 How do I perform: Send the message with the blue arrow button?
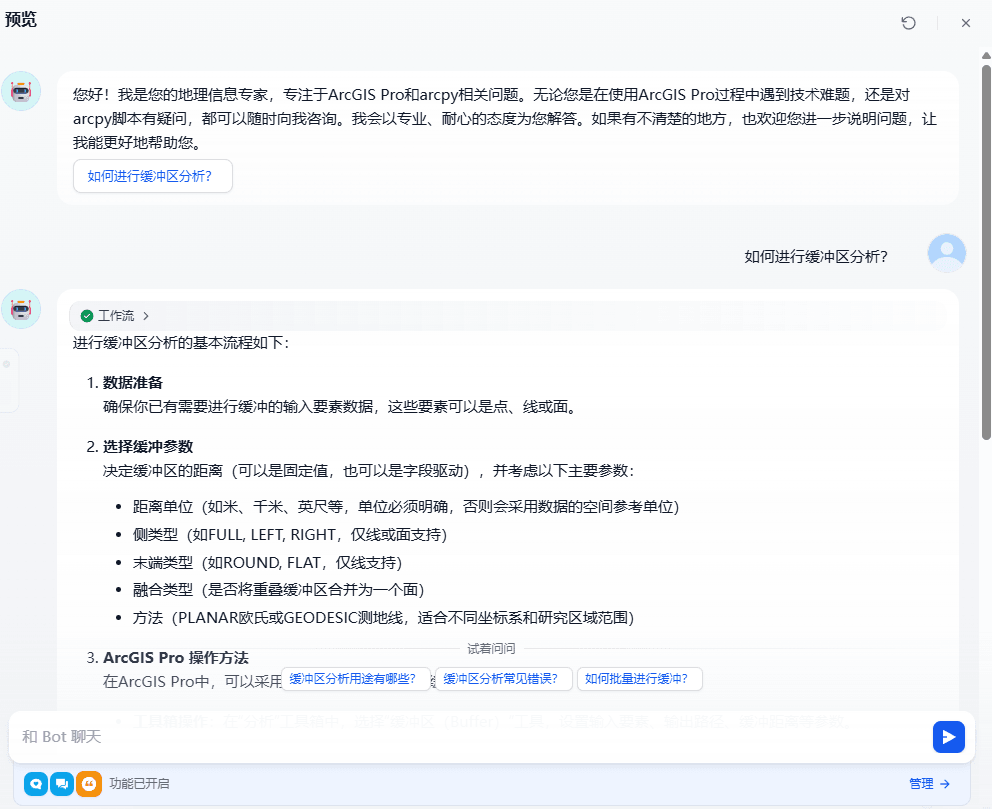(x=948, y=737)
